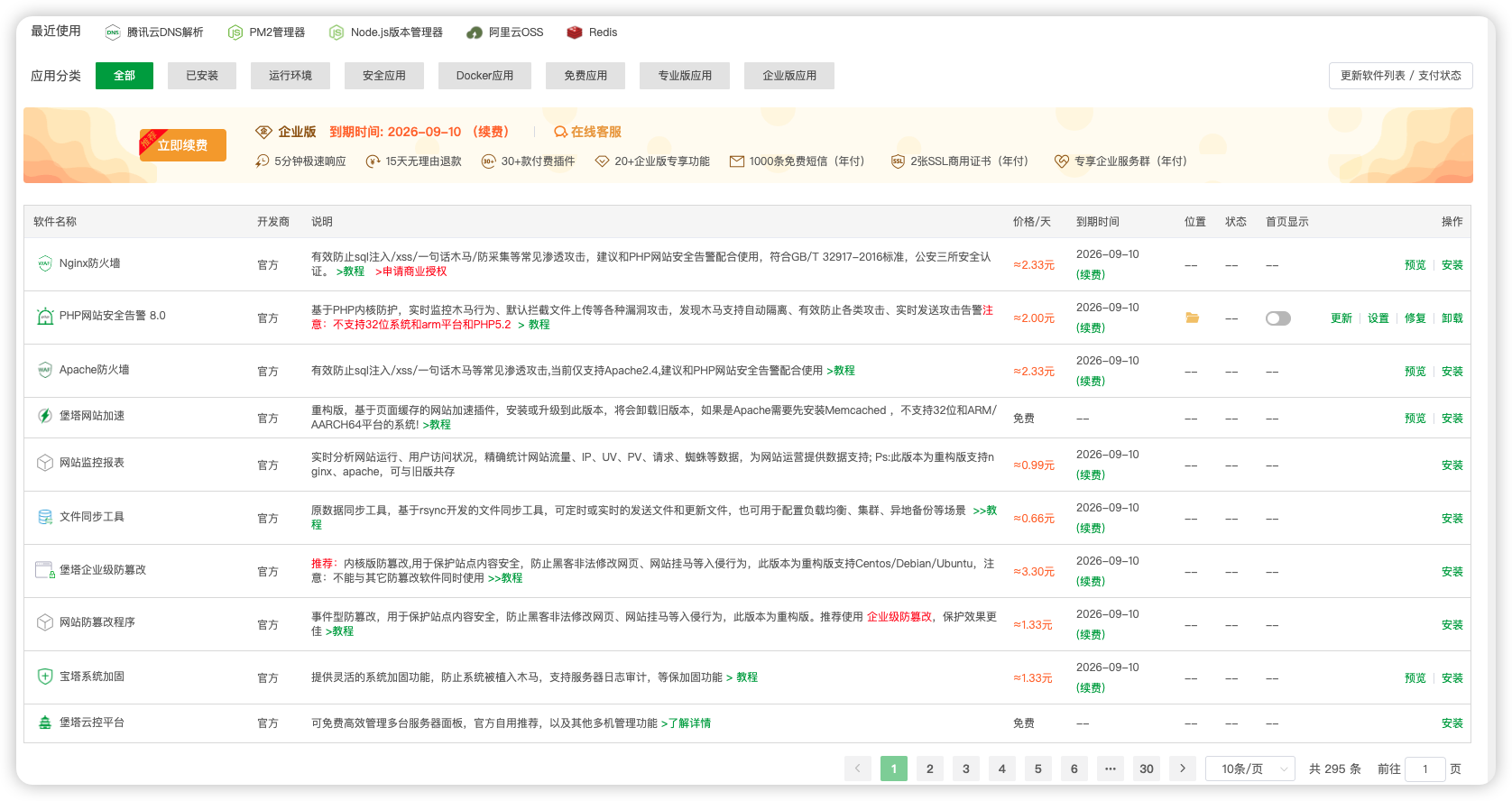Click the 企业版 diamond icon
The height and width of the screenshot is (801, 1512).
coord(263,132)
